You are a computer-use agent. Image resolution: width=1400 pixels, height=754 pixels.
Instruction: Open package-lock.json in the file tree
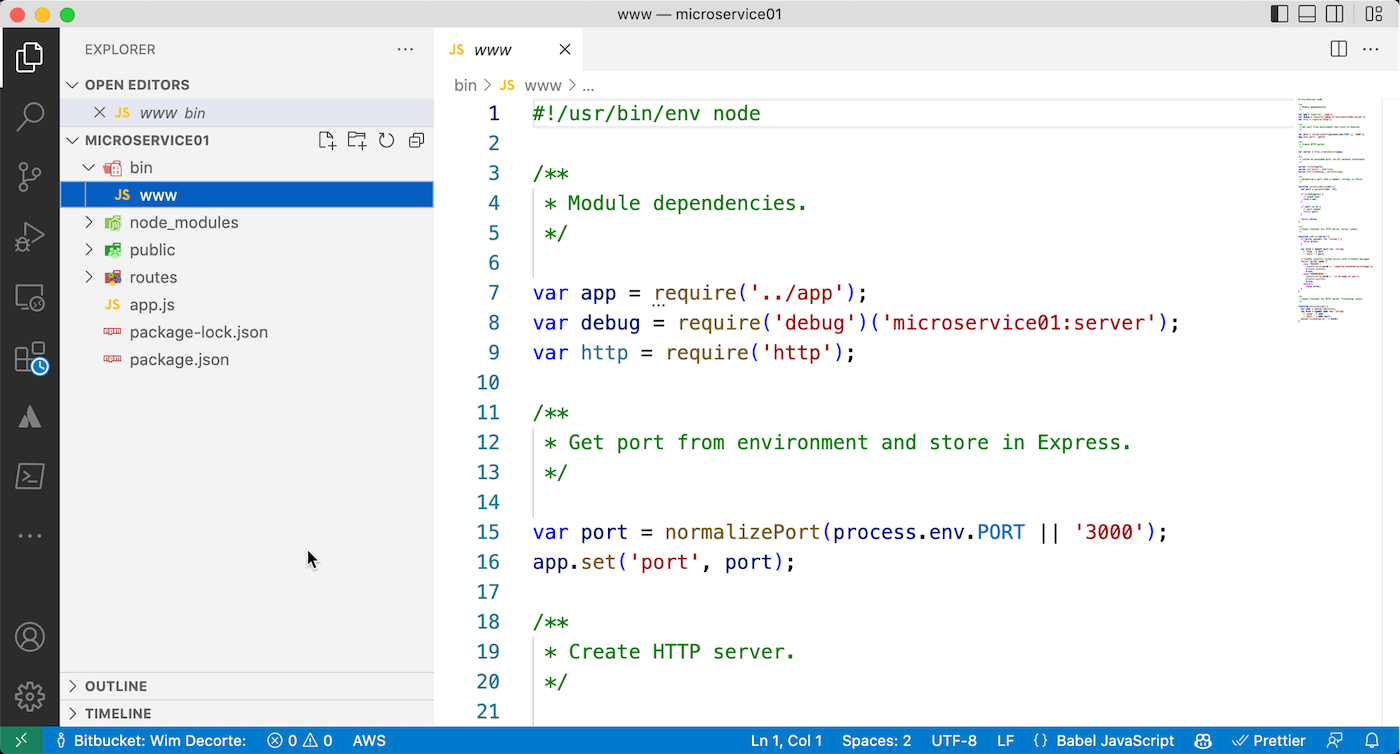pyautogui.click(x=247, y=332)
